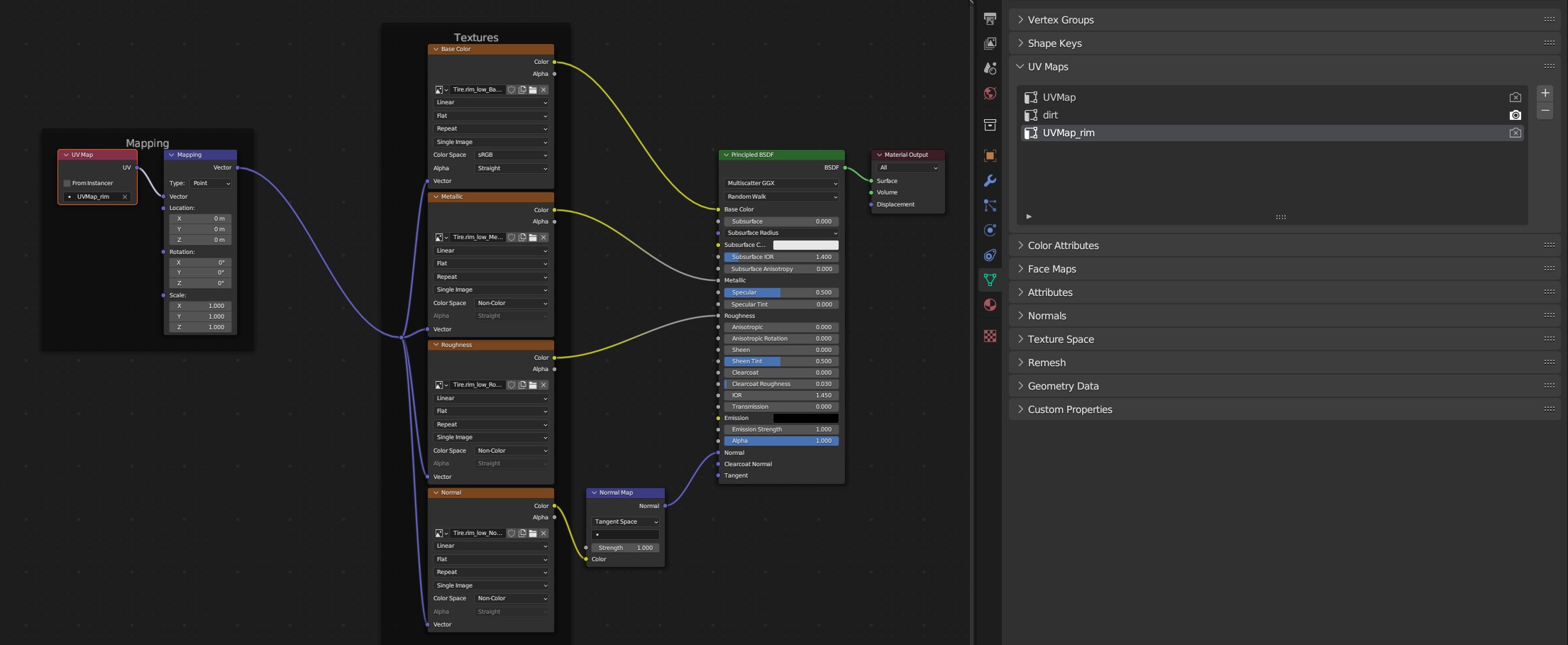
Task: Switch to the World properties tab
Action: [990, 94]
